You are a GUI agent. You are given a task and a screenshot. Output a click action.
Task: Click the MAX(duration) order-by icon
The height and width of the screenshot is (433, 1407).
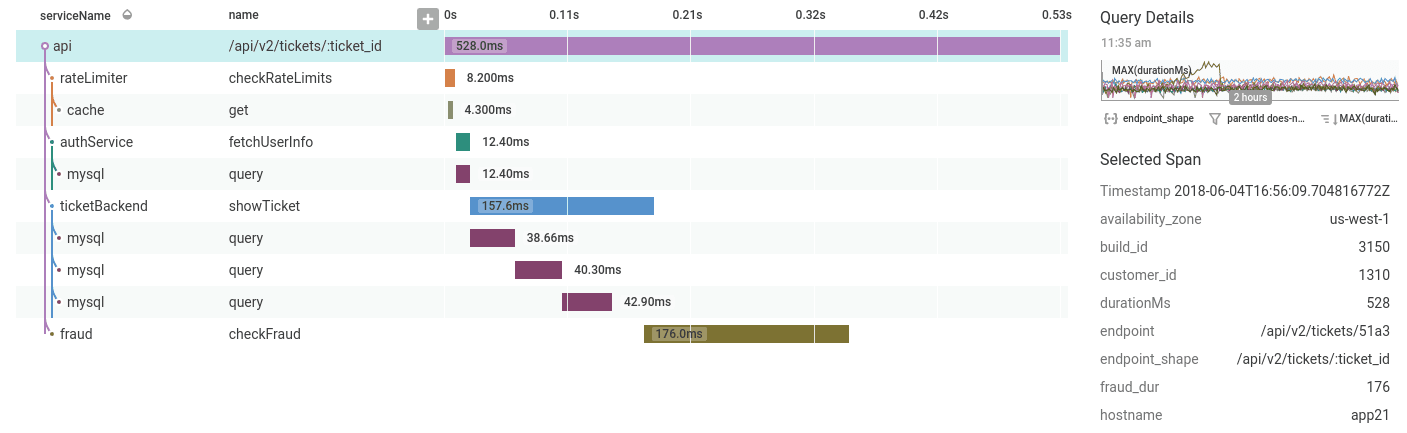pos(1326,118)
